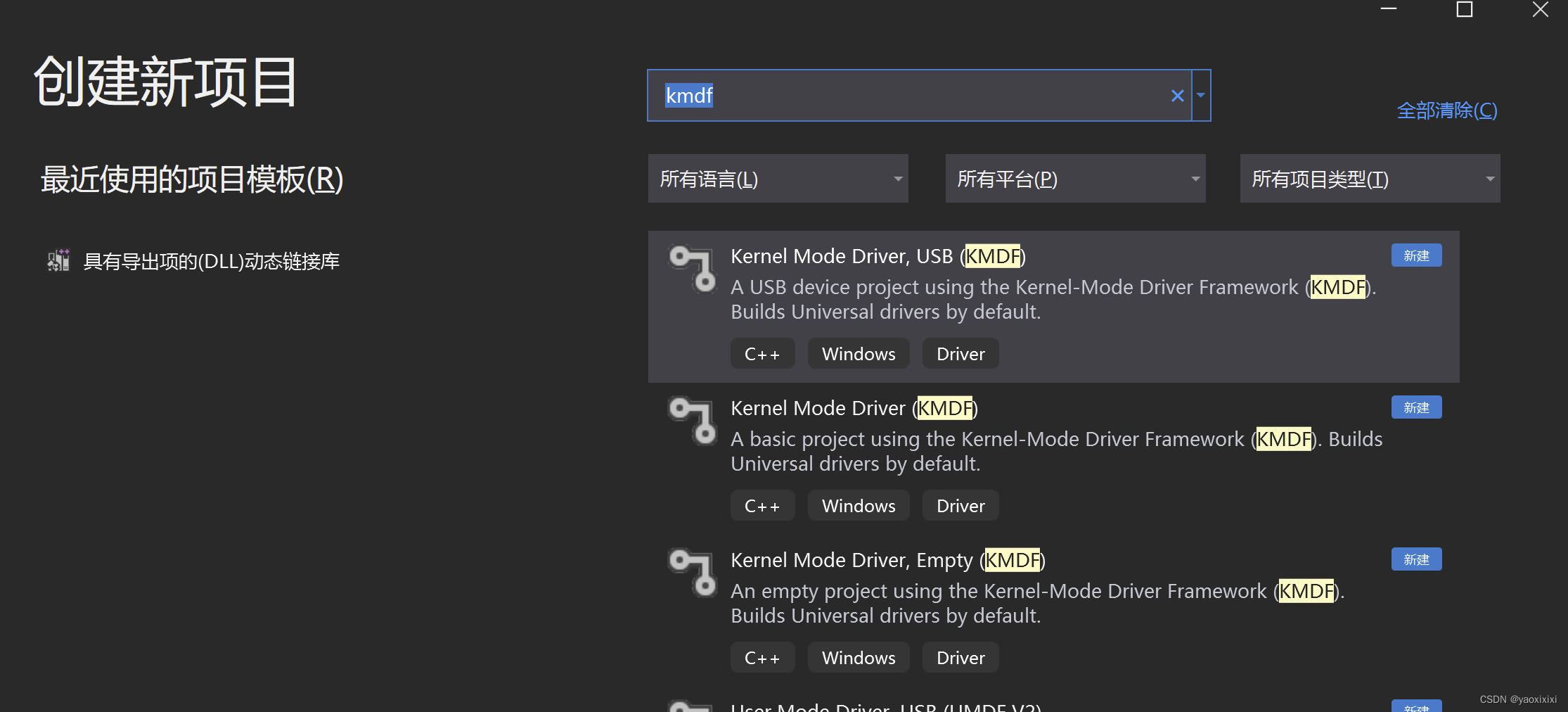
Task: Click the 全部清除 clear-all link
Action: click(x=1447, y=110)
